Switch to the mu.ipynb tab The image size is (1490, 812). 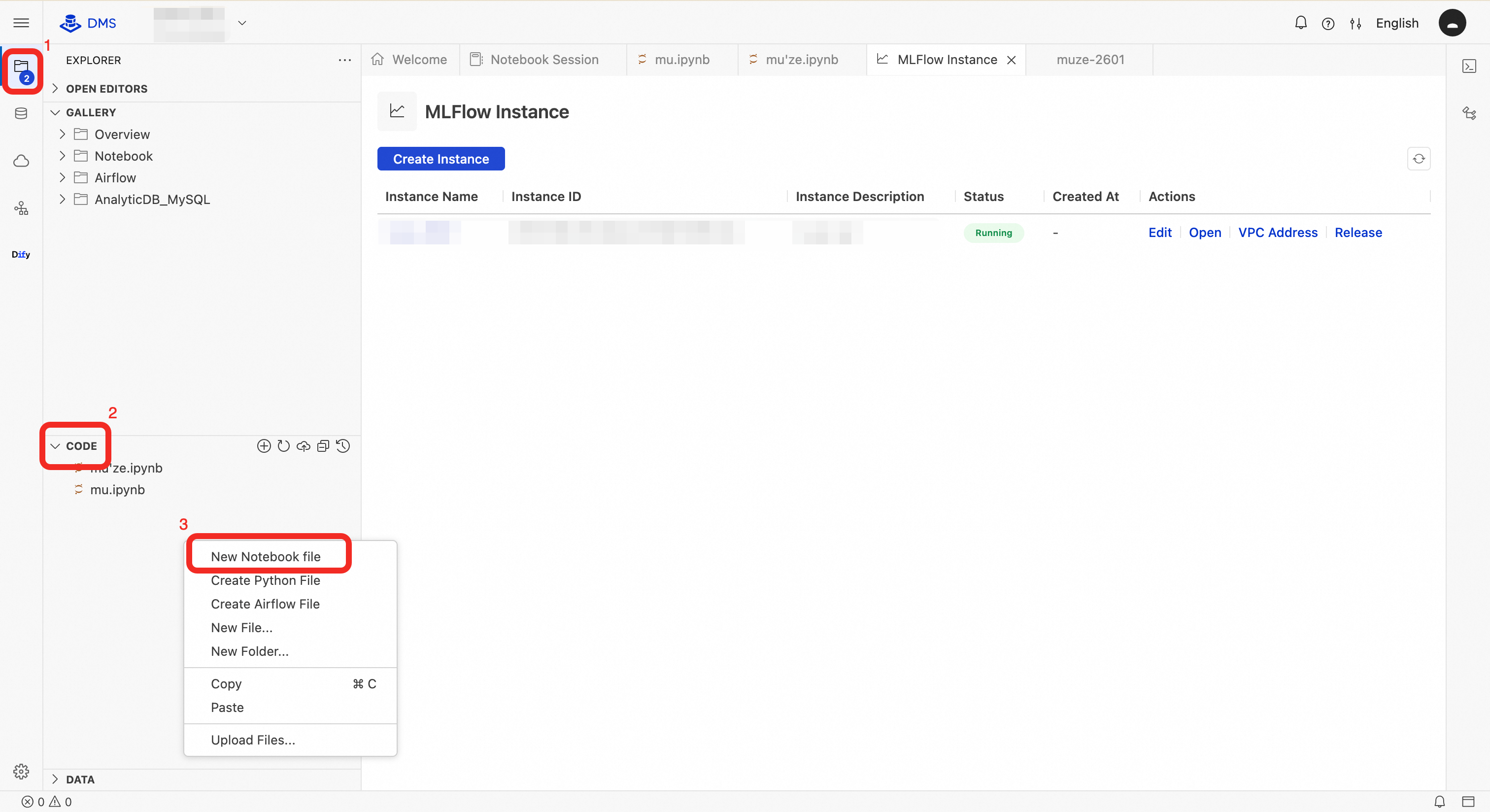click(681, 60)
